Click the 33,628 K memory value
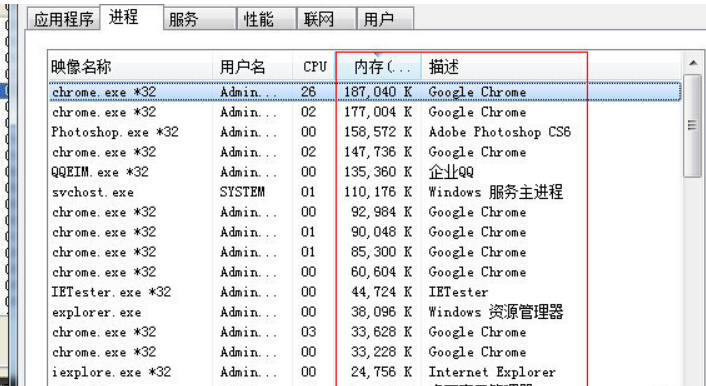706x386 pixels. click(382, 332)
